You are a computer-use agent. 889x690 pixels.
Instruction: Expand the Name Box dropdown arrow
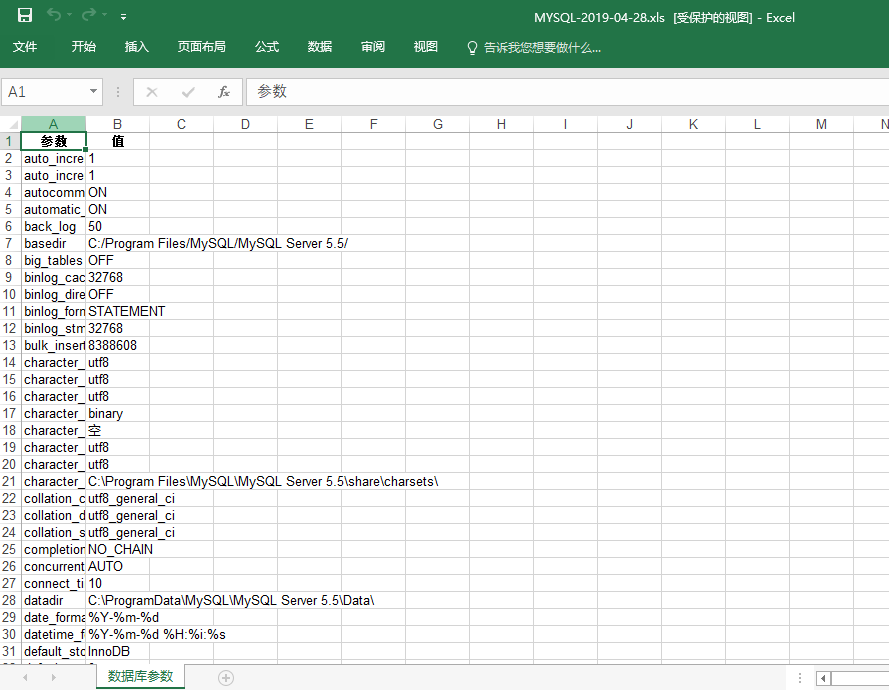pos(94,92)
